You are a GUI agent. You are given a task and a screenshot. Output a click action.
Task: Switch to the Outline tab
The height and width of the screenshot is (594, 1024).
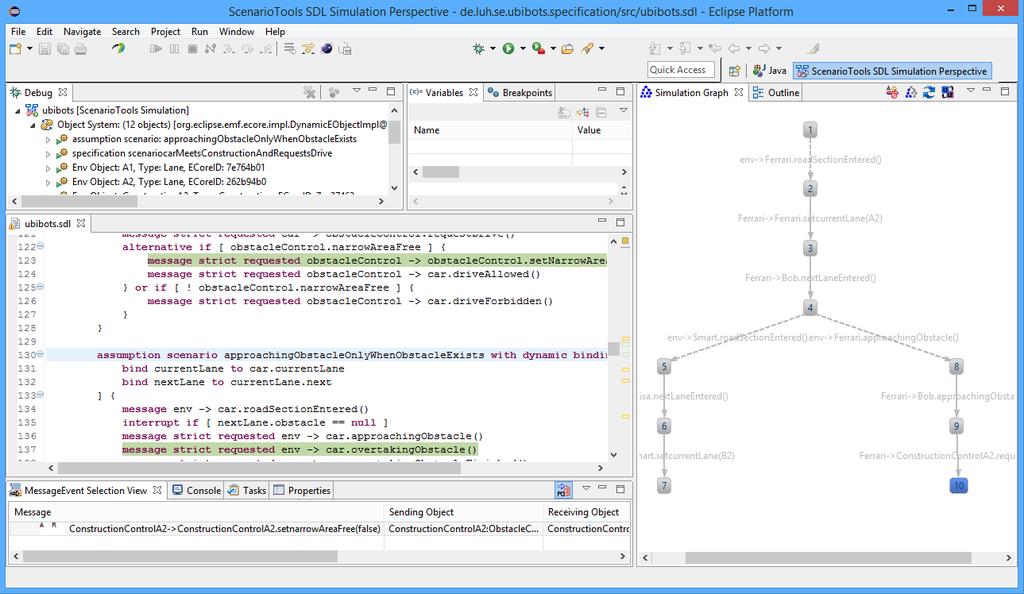point(776,93)
